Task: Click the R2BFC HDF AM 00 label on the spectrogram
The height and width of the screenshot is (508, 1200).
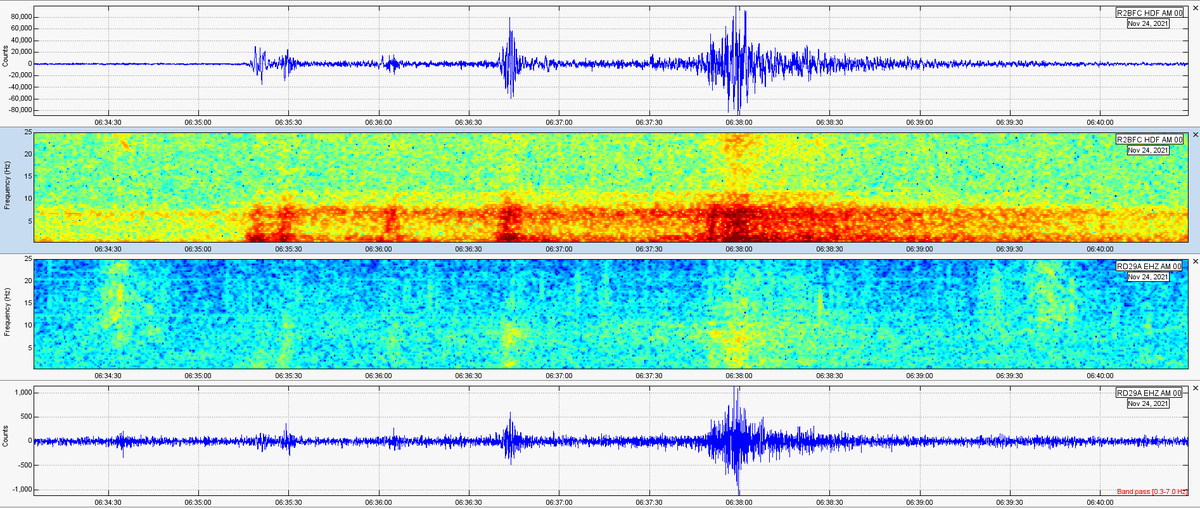Action: coord(1150,139)
